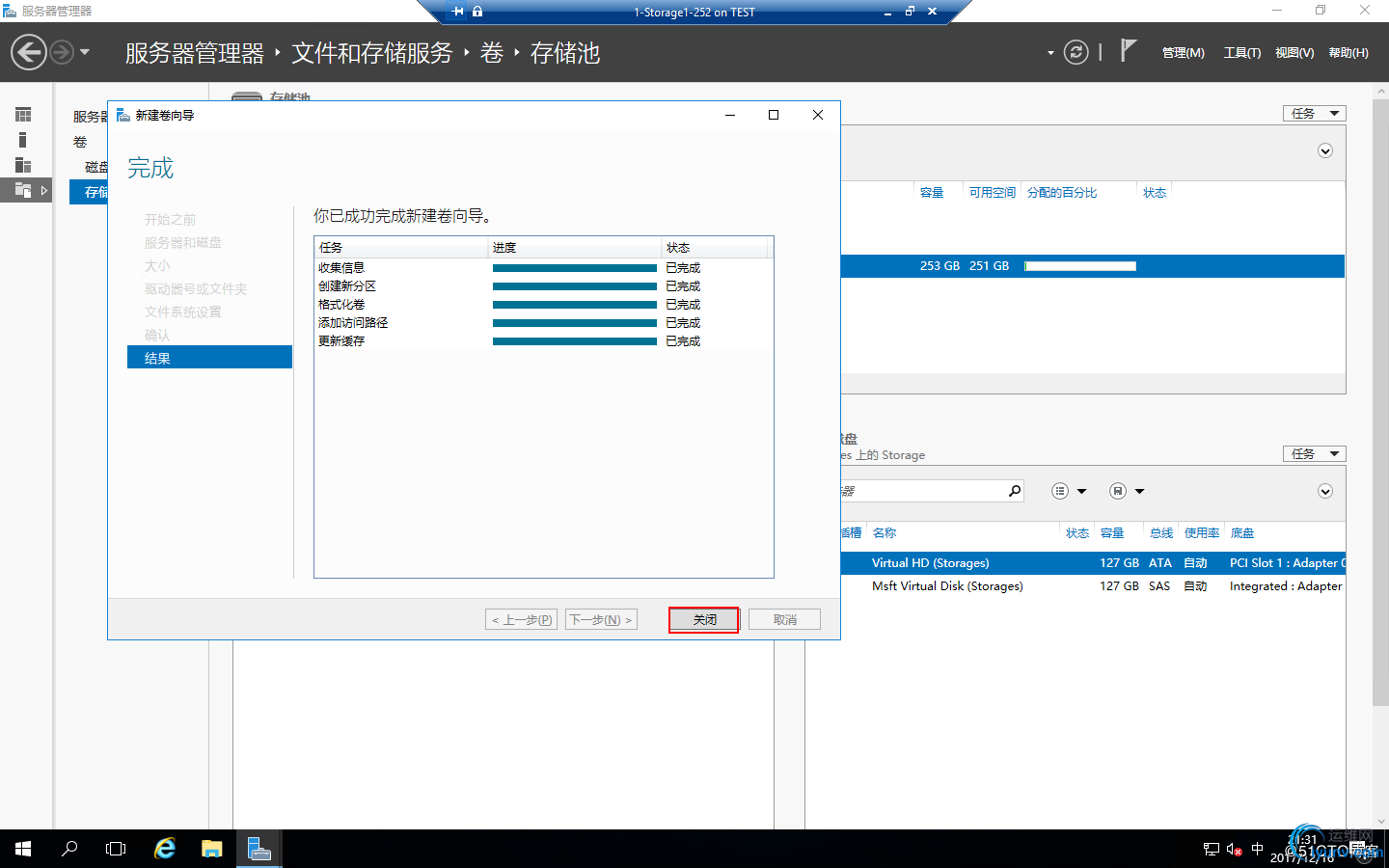1389x868 pixels.
Task: Open Task View on the taskbar
Action: point(116,849)
